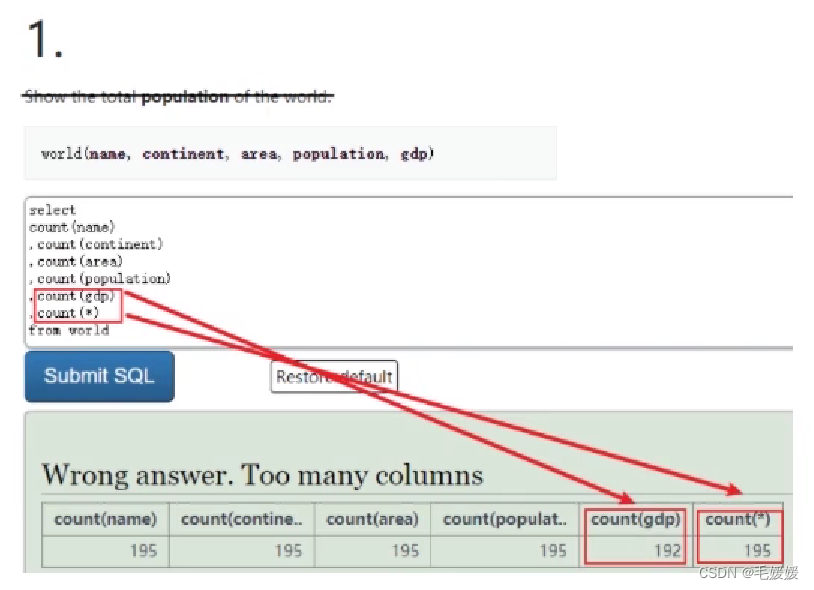The width and height of the screenshot is (814, 590).
Task: Click the 'select' line in the query
Action: tap(52, 210)
